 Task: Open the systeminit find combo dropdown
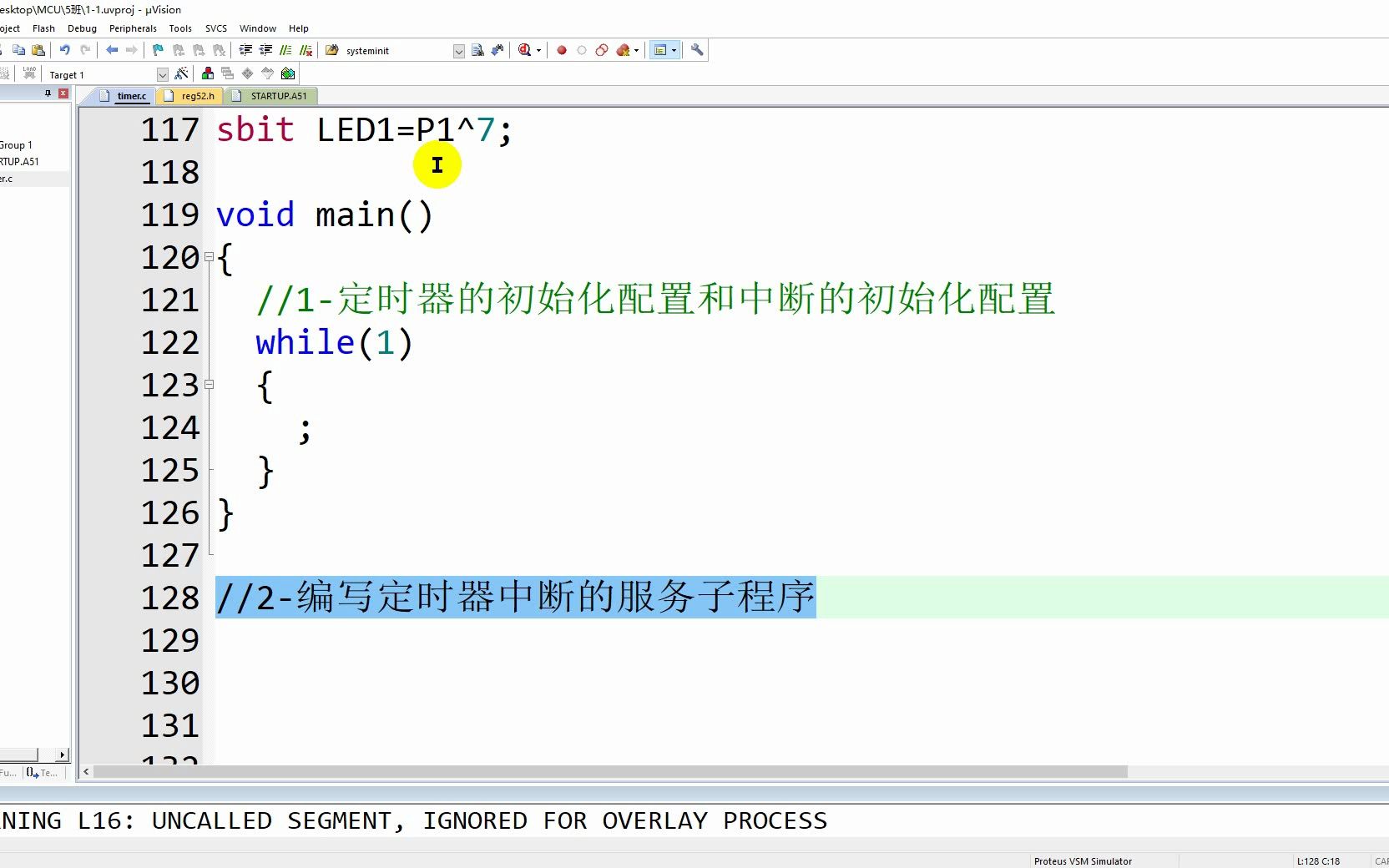[459, 51]
